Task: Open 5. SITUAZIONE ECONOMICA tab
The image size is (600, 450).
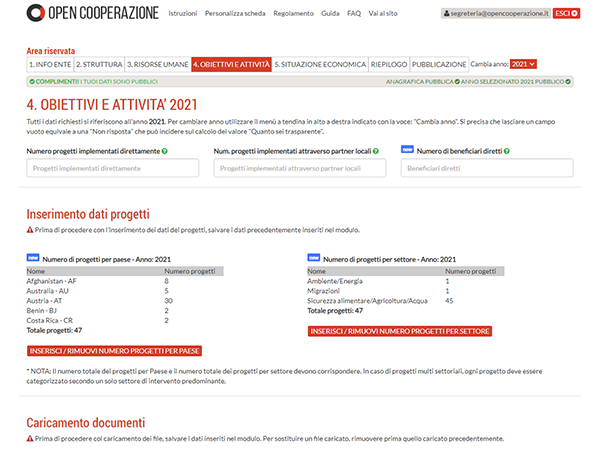Action: (320, 64)
